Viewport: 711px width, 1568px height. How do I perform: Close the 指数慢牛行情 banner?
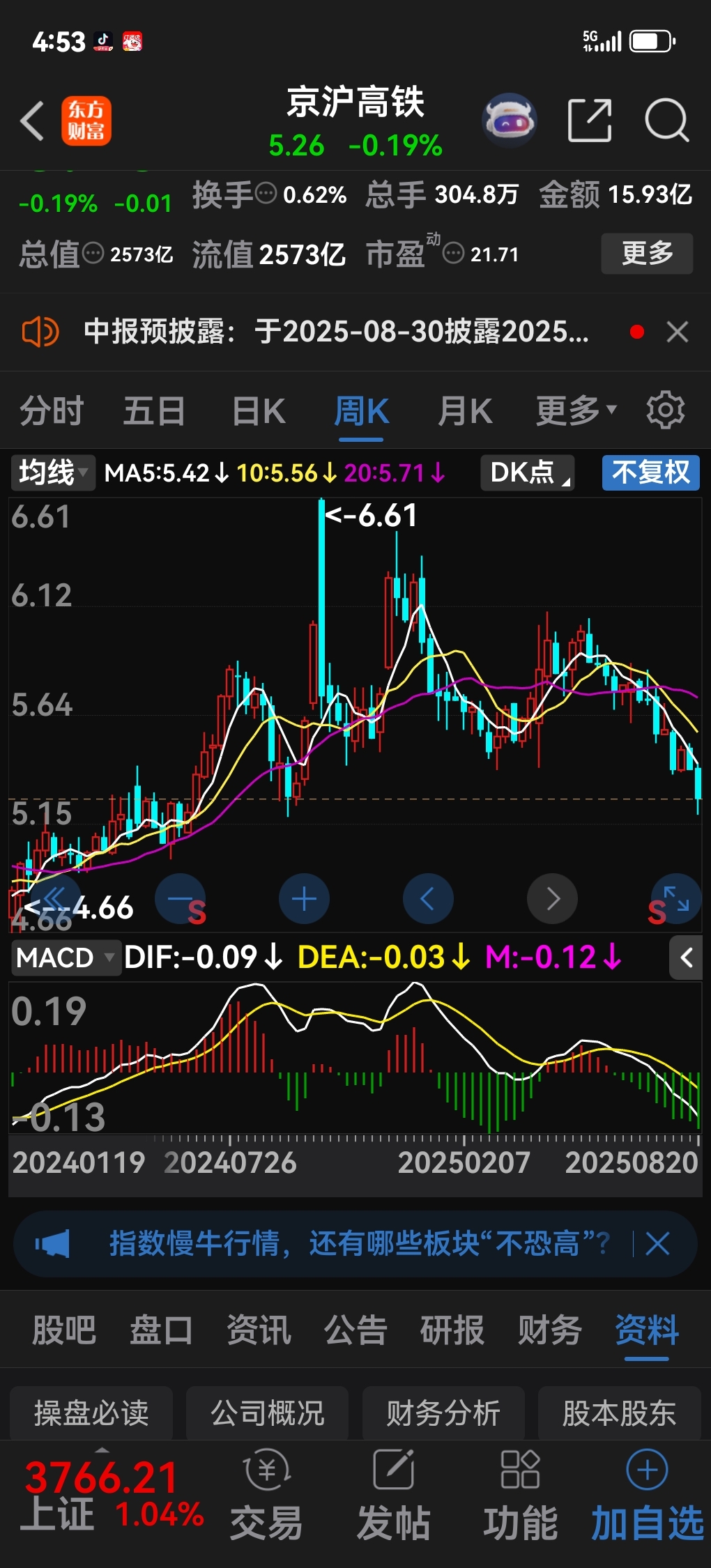(x=657, y=1243)
